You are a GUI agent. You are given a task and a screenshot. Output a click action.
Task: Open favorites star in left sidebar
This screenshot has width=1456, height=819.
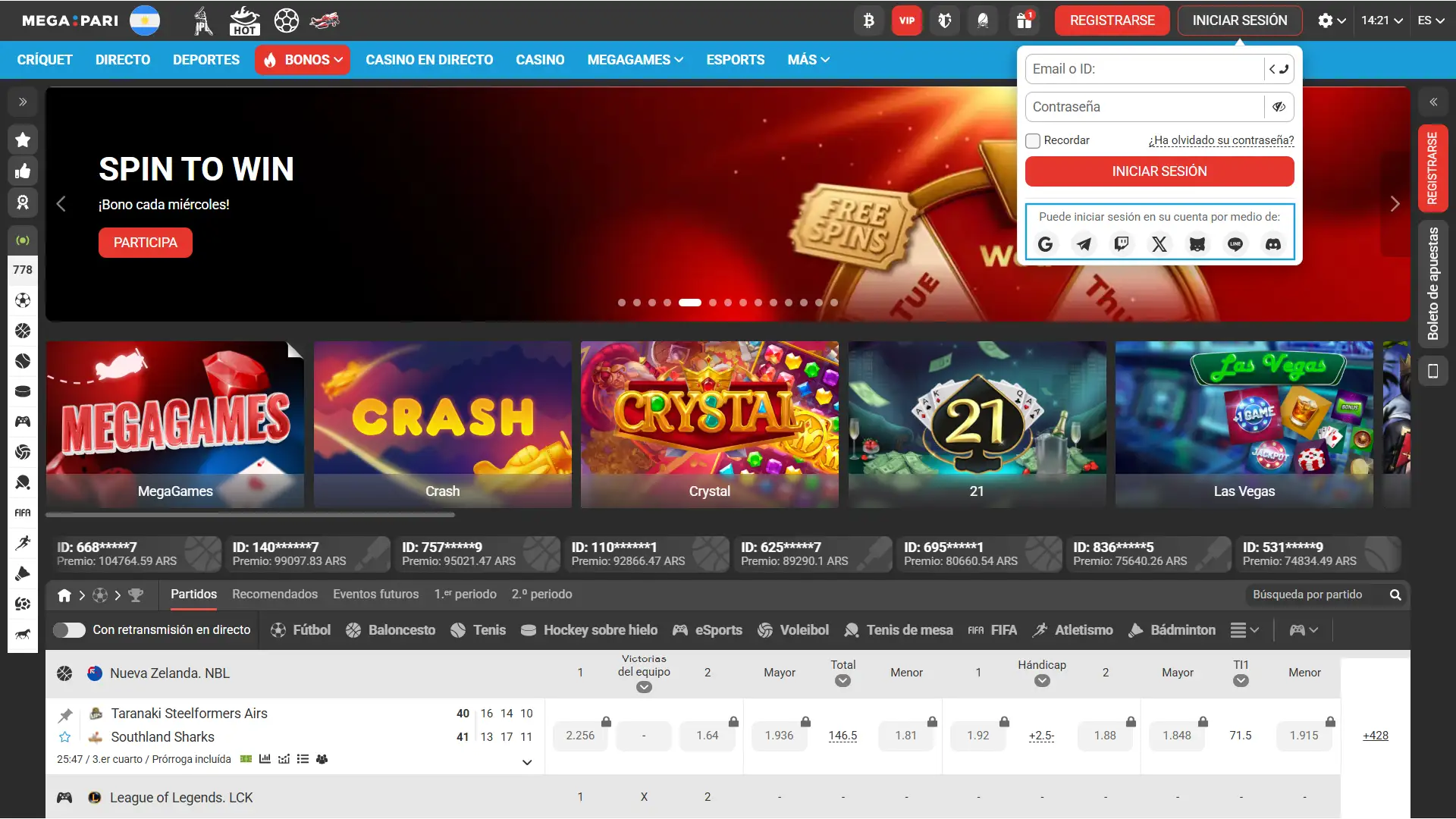pyautogui.click(x=23, y=140)
